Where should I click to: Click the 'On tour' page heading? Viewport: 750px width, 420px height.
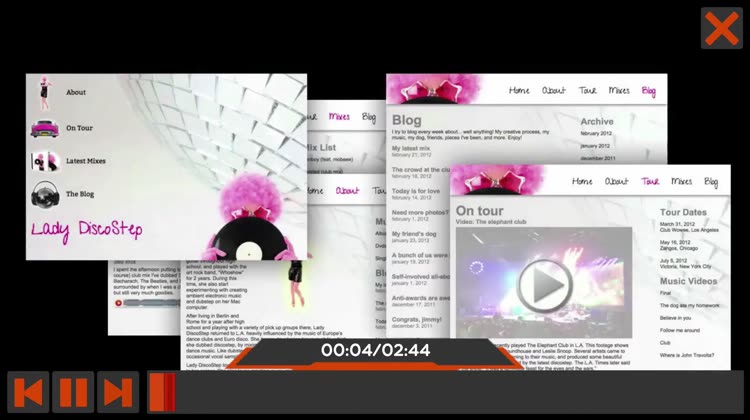click(479, 211)
